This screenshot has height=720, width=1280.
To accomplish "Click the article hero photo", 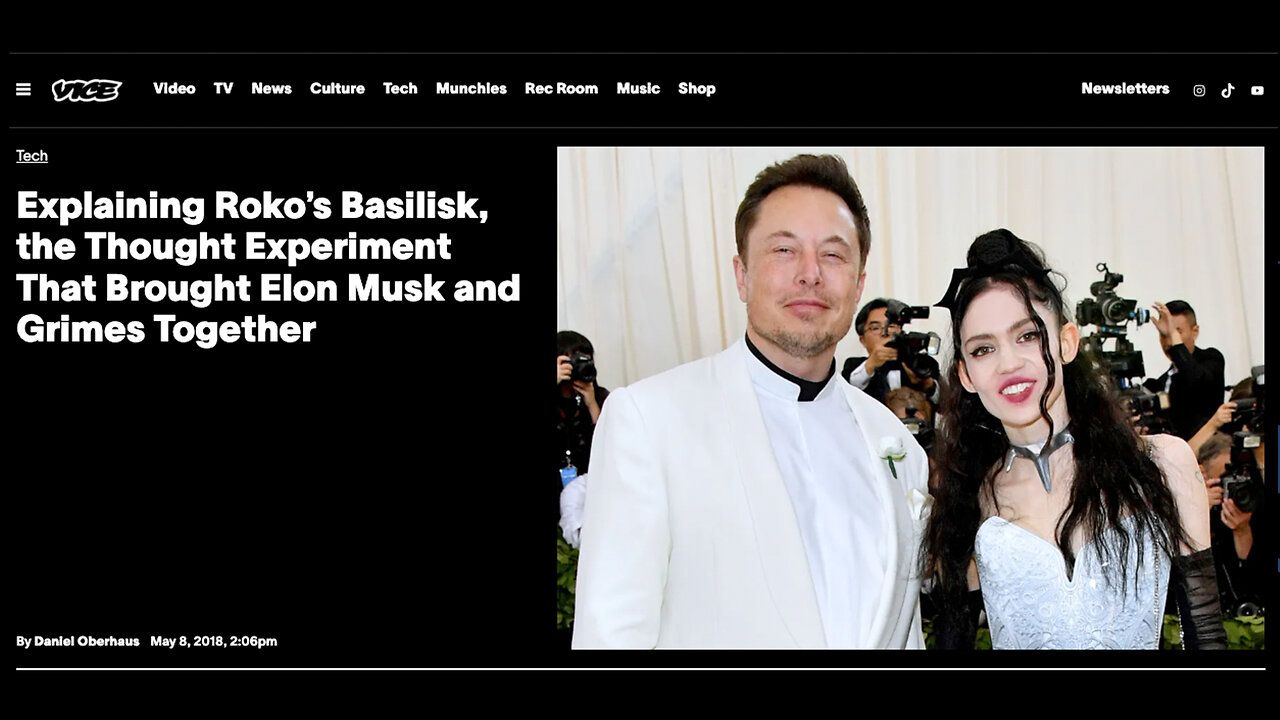I will coord(910,398).
